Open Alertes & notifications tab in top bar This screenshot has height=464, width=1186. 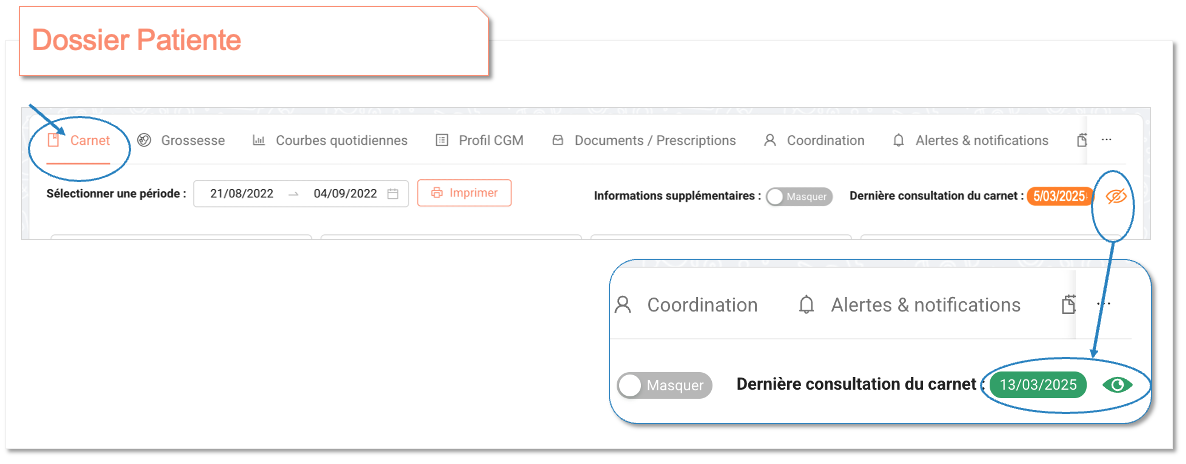tap(970, 140)
